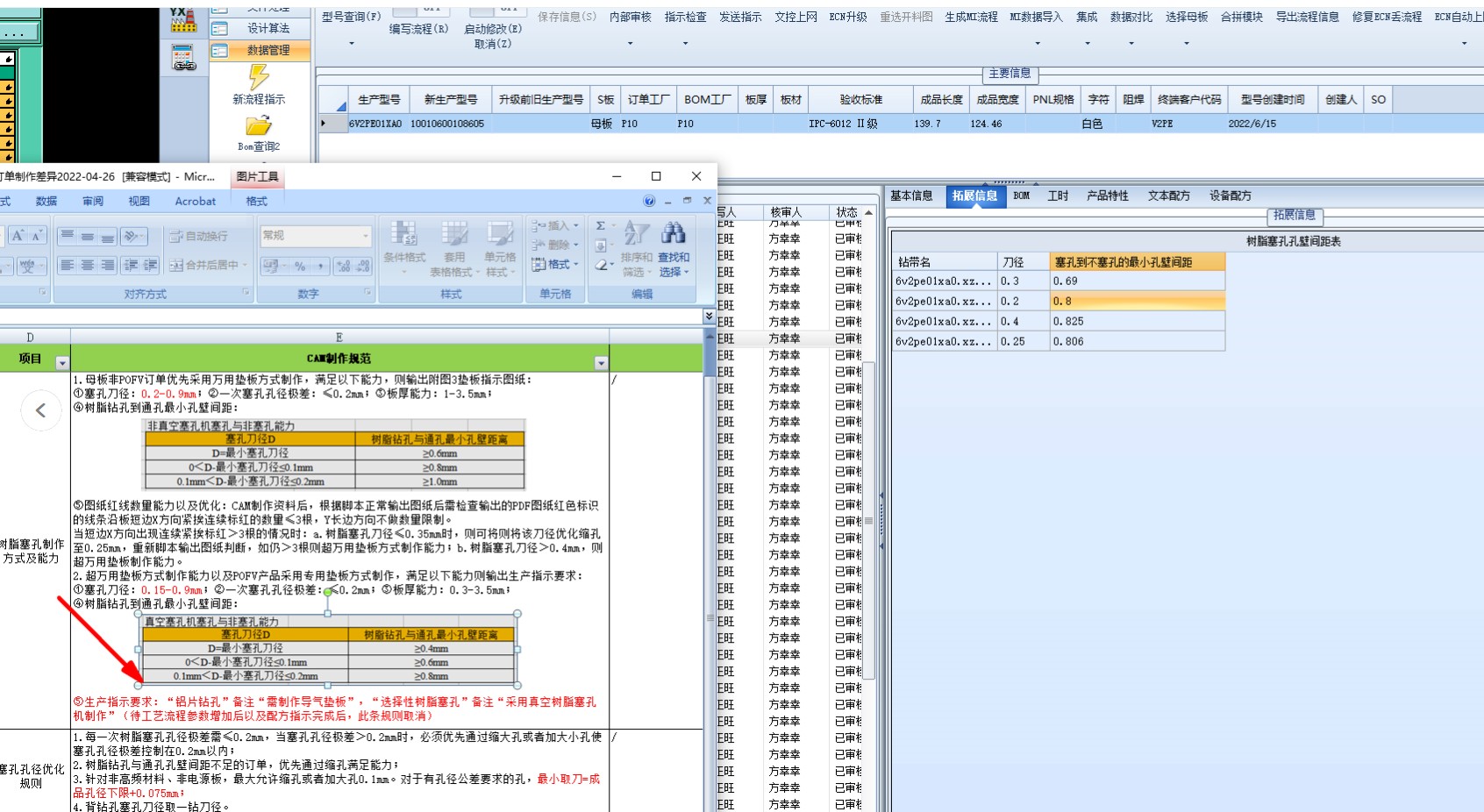Switch to 工时 tab
This screenshot has height=812, width=1484.
coord(1059,196)
